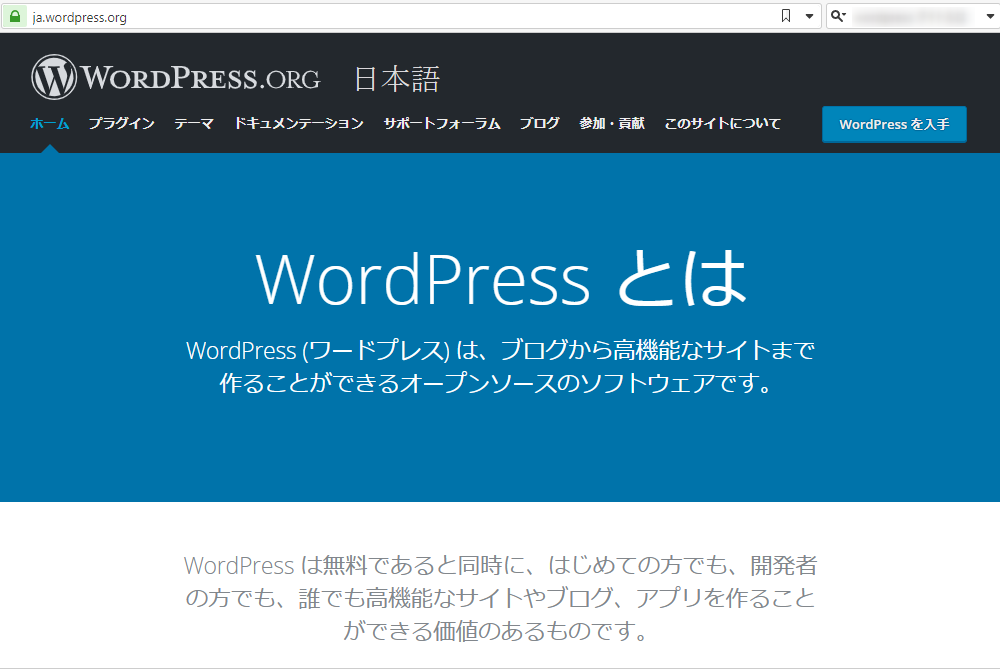Open the プラグイン menu item
This screenshot has width=1000, height=669.
tap(121, 124)
